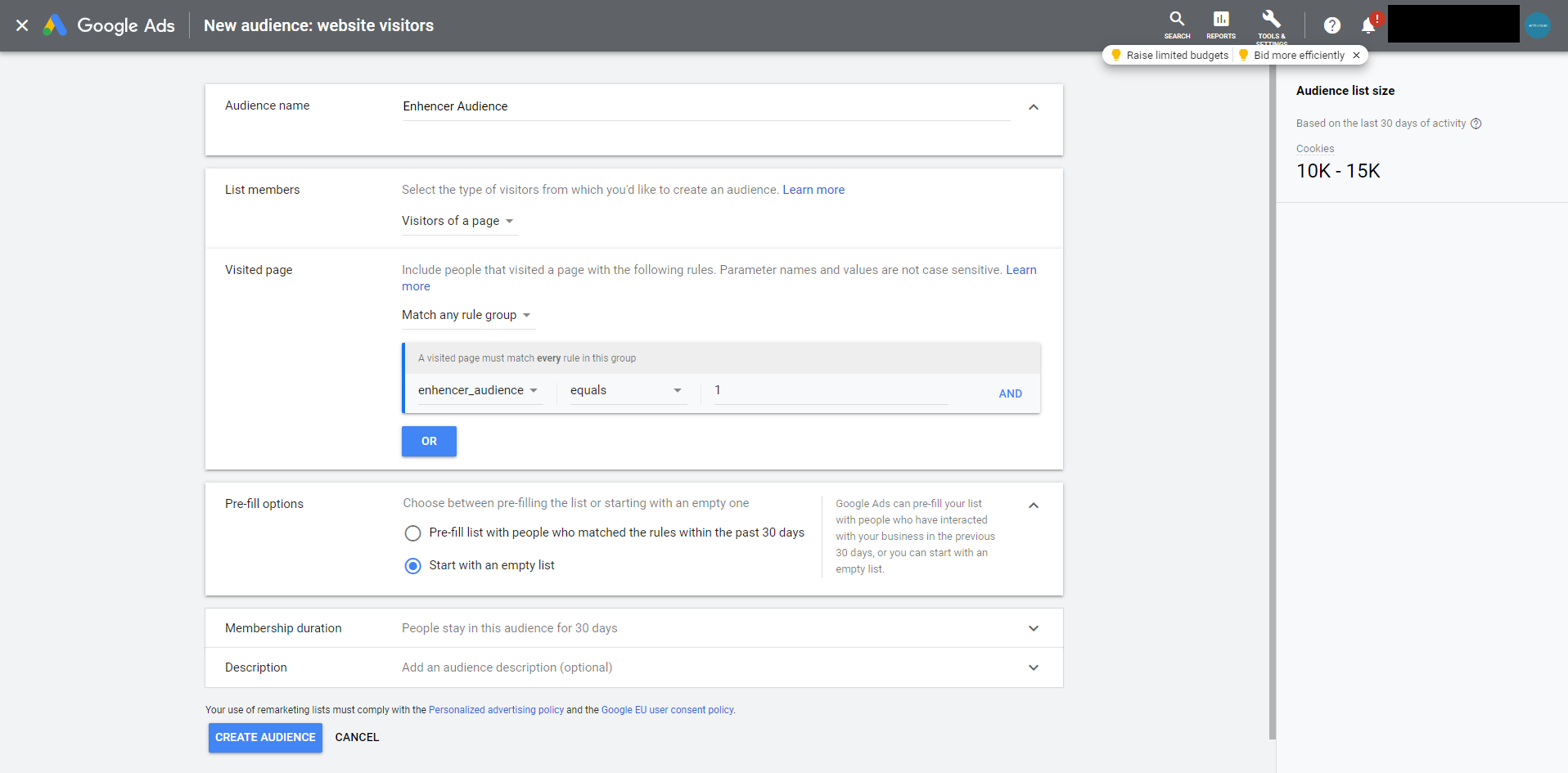Open Learn more link in List members
Image resolution: width=1568 pixels, height=773 pixels.
coord(813,190)
